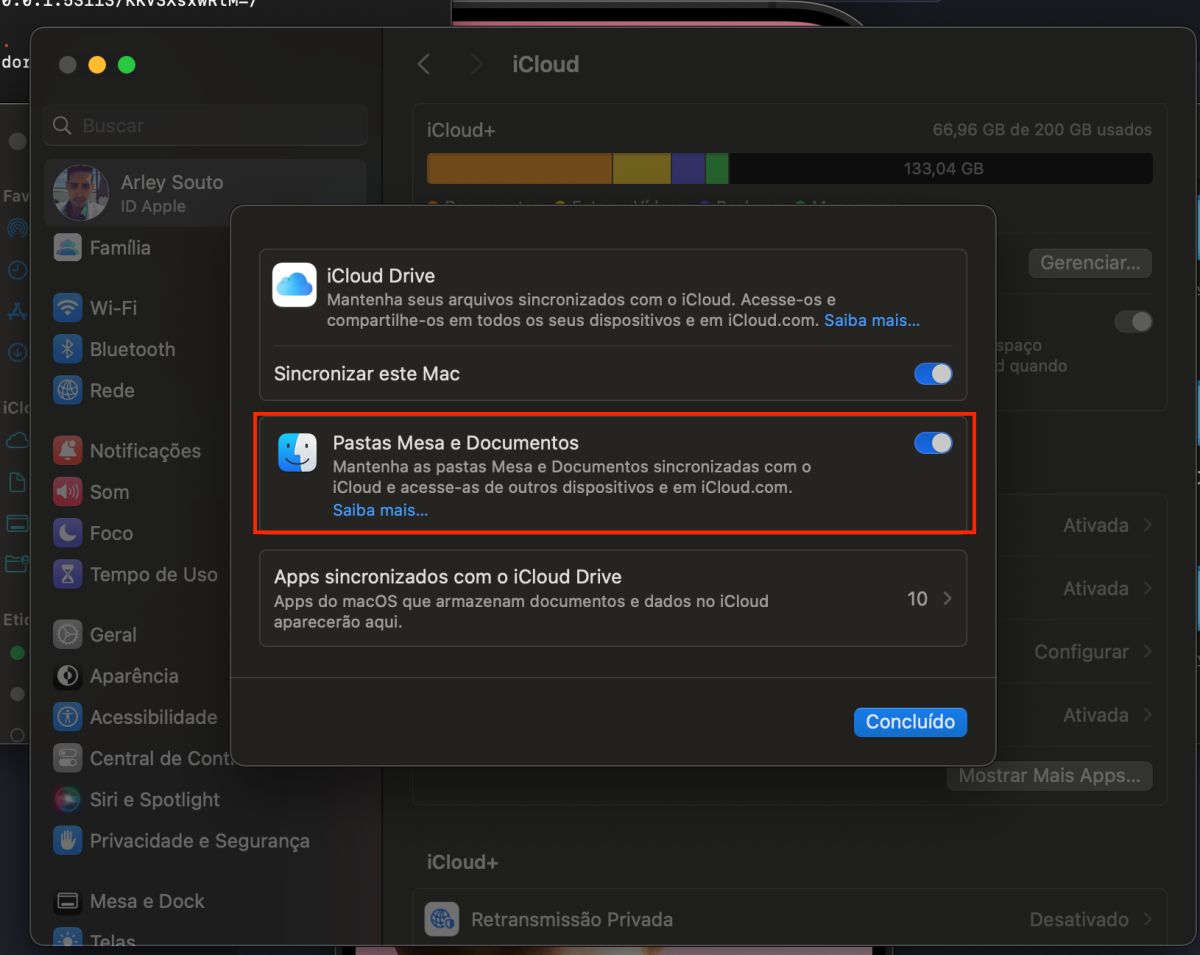
Task: Open Wi-Fi settings icon in sidebar
Action: coord(67,308)
